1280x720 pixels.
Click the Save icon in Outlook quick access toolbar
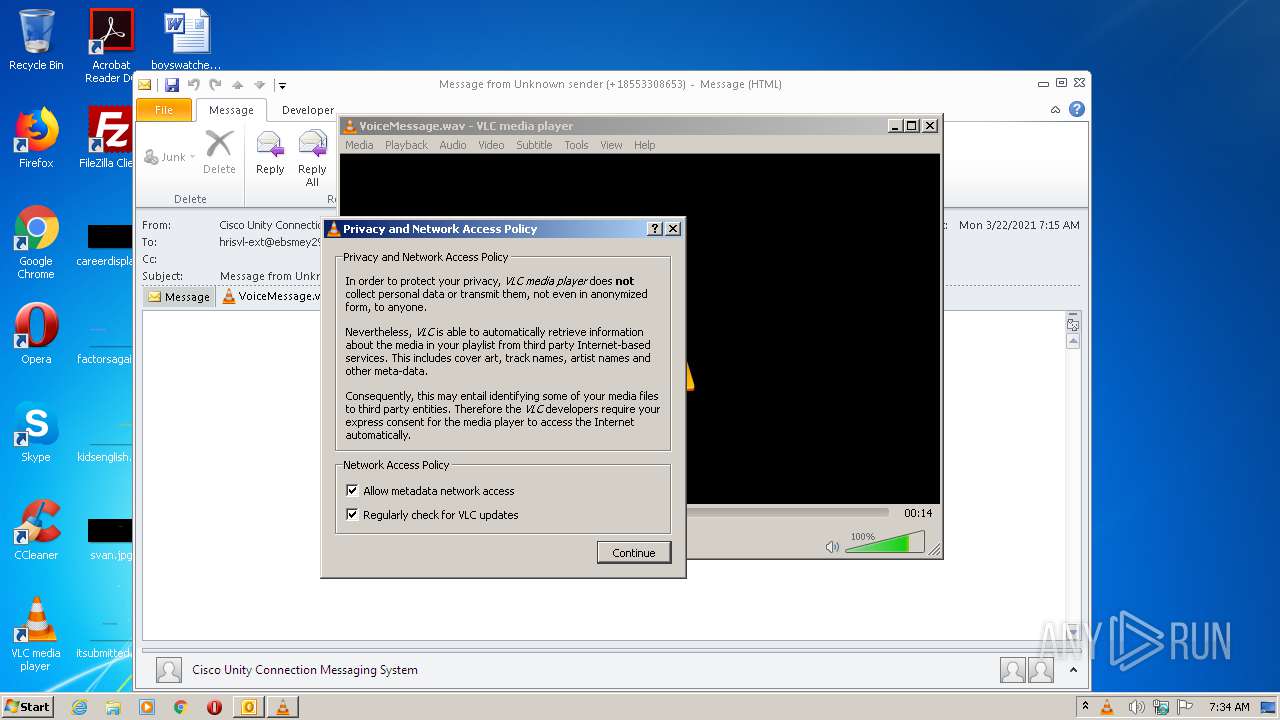point(172,85)
